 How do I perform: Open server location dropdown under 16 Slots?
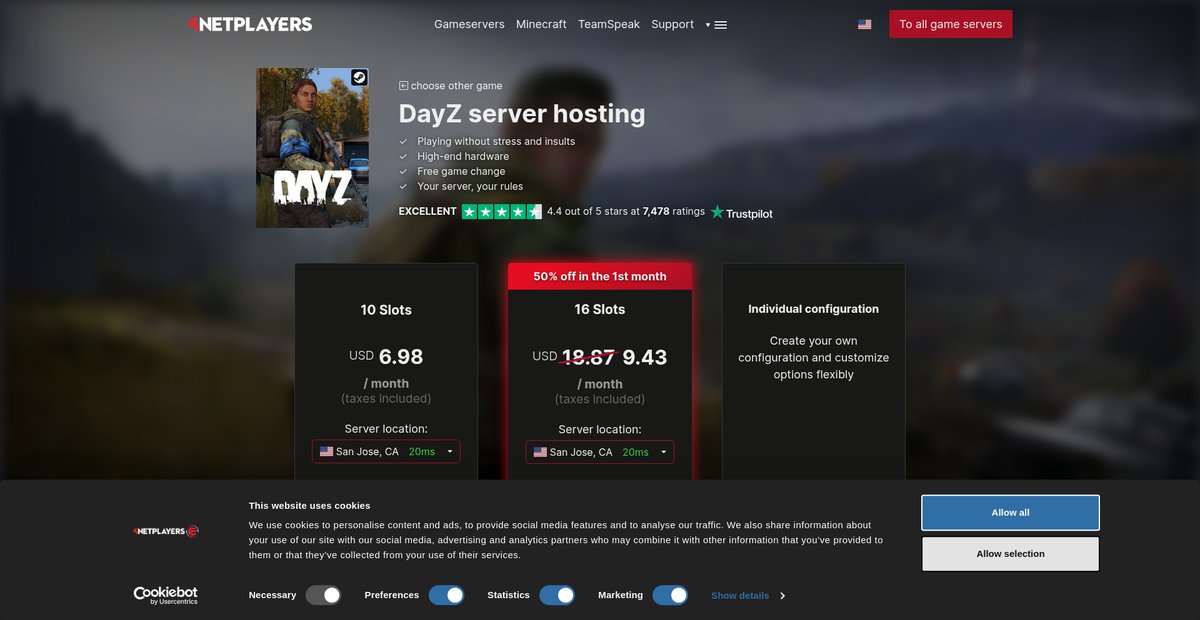[600, 452]
